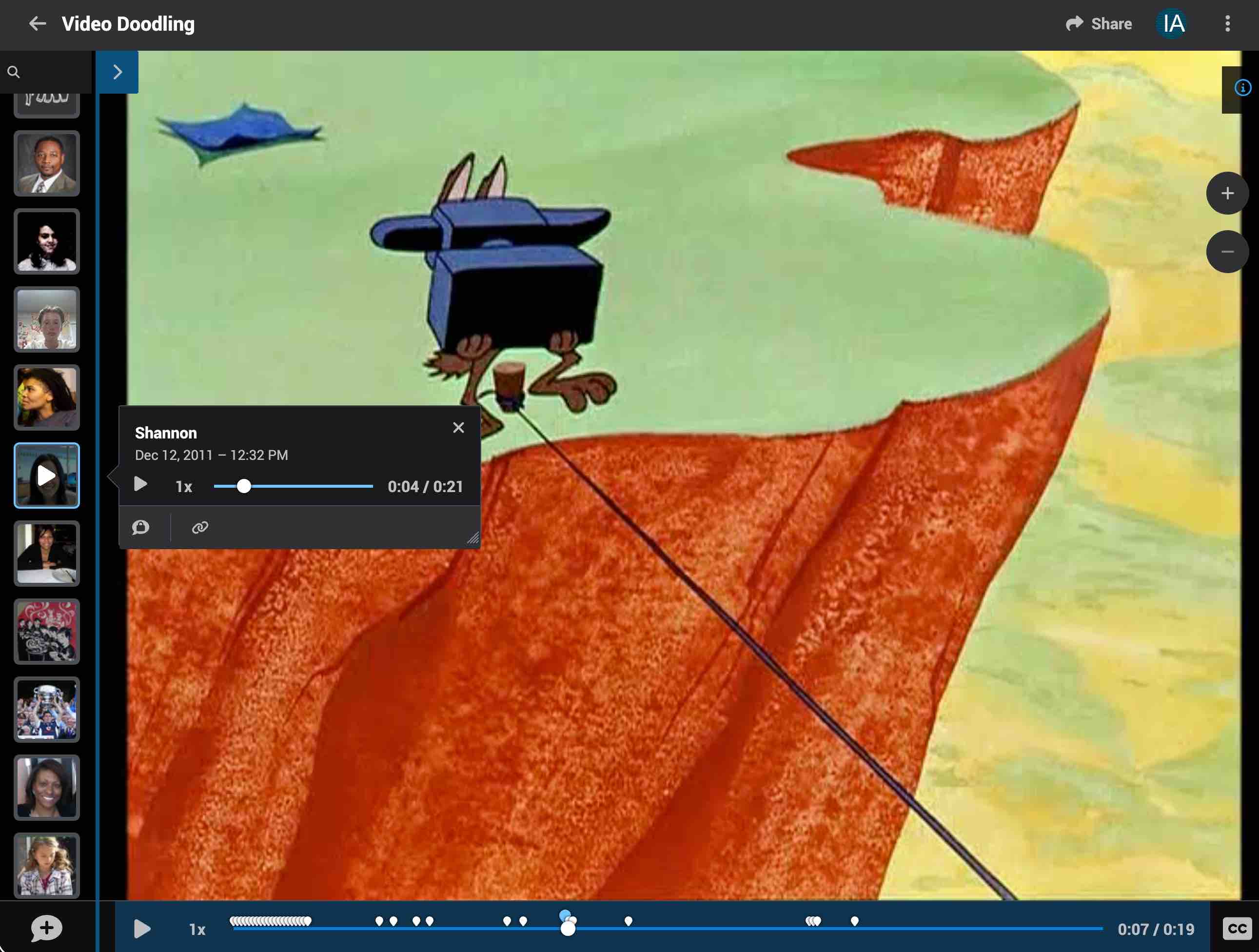Zoom out with the minus button

click(x=1227, y=252)
